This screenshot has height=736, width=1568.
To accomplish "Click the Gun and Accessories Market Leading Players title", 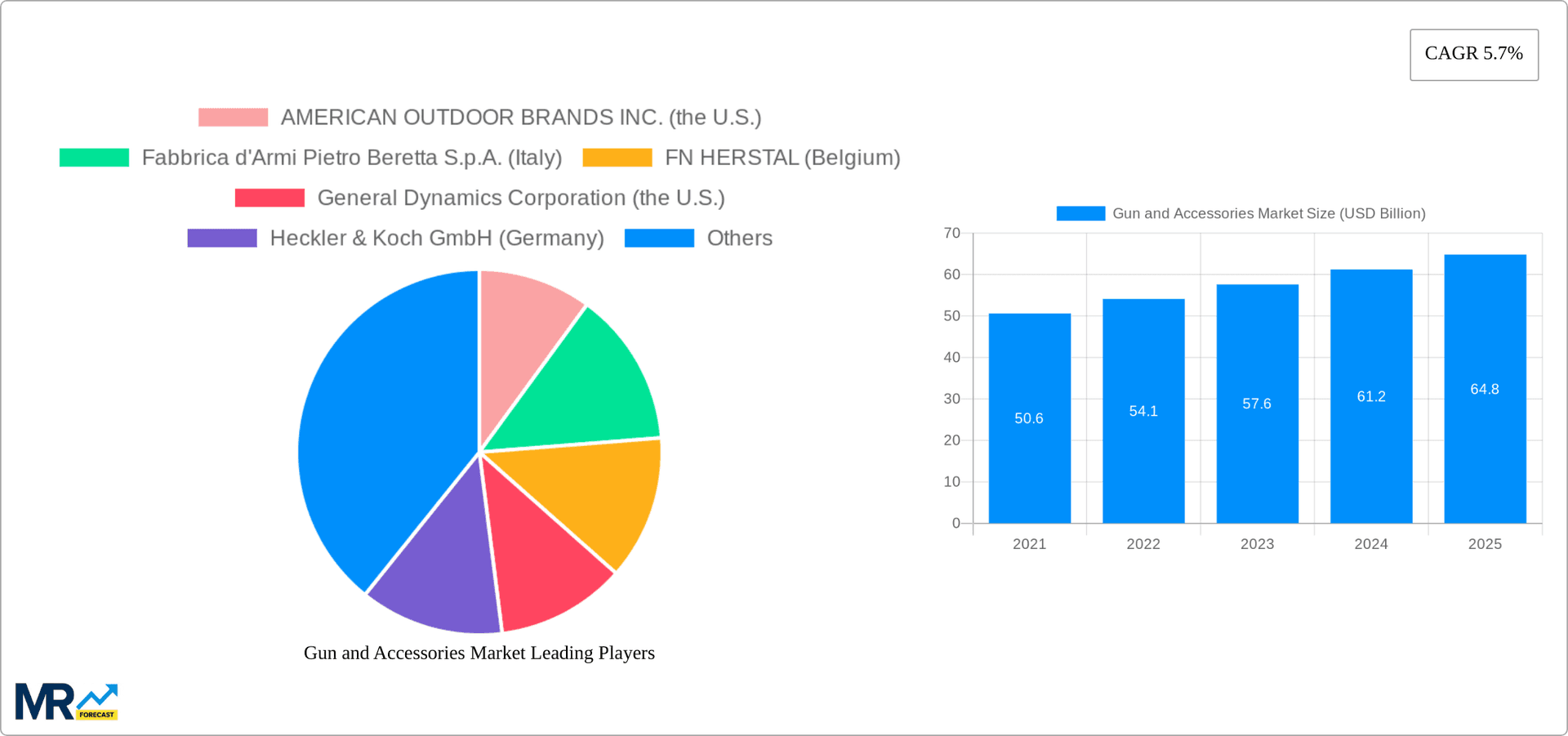I will tap(479, 653).
